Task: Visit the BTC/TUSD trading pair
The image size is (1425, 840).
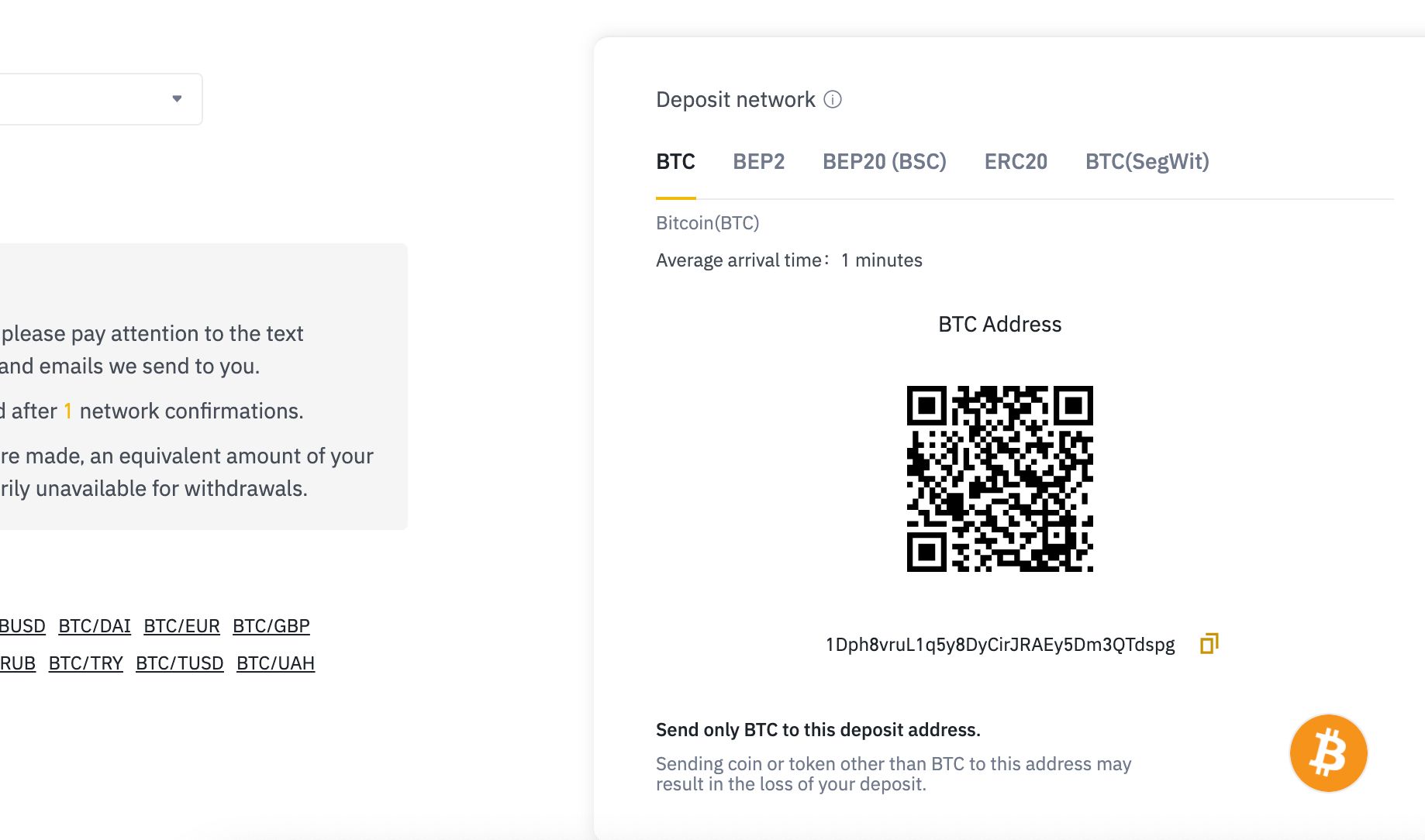Action: (x=179, y=663)
